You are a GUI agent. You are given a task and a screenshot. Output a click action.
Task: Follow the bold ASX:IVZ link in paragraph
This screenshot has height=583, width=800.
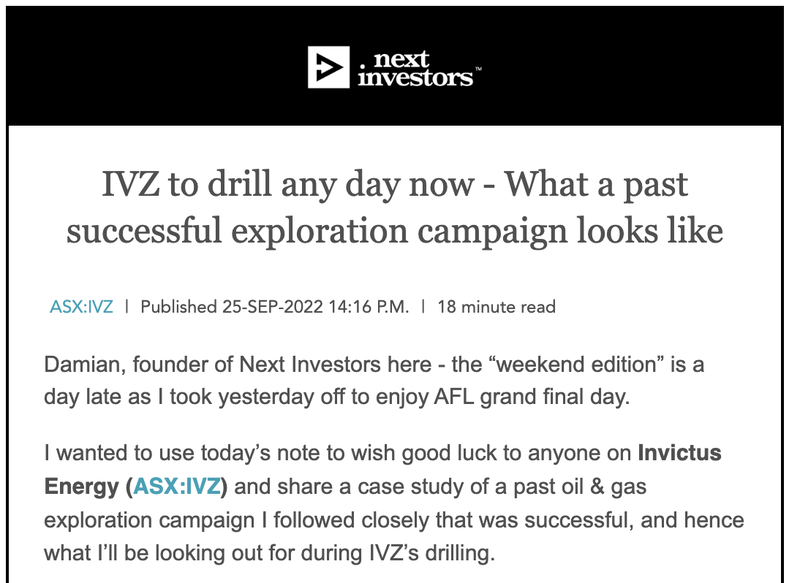click(177, 486)
